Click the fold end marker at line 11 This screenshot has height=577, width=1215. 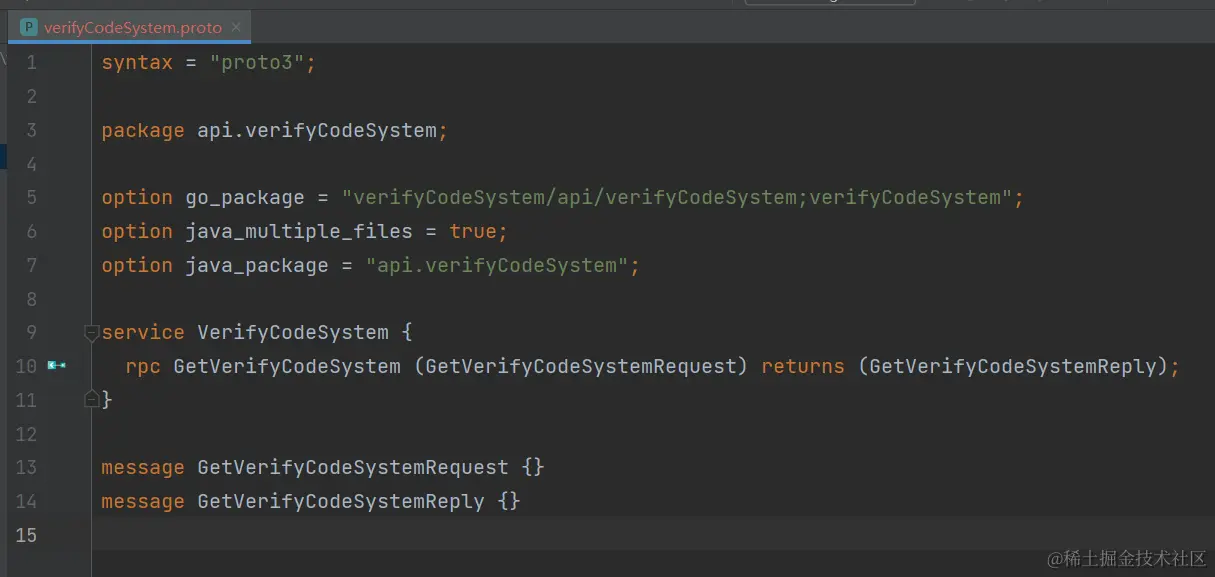point(92,399)
